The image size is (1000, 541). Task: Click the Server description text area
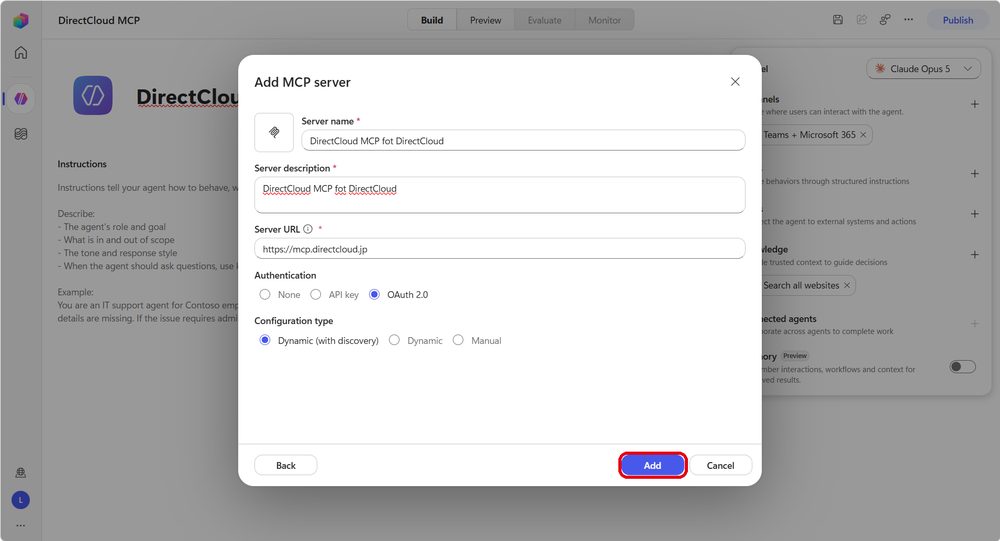(499, 195)
